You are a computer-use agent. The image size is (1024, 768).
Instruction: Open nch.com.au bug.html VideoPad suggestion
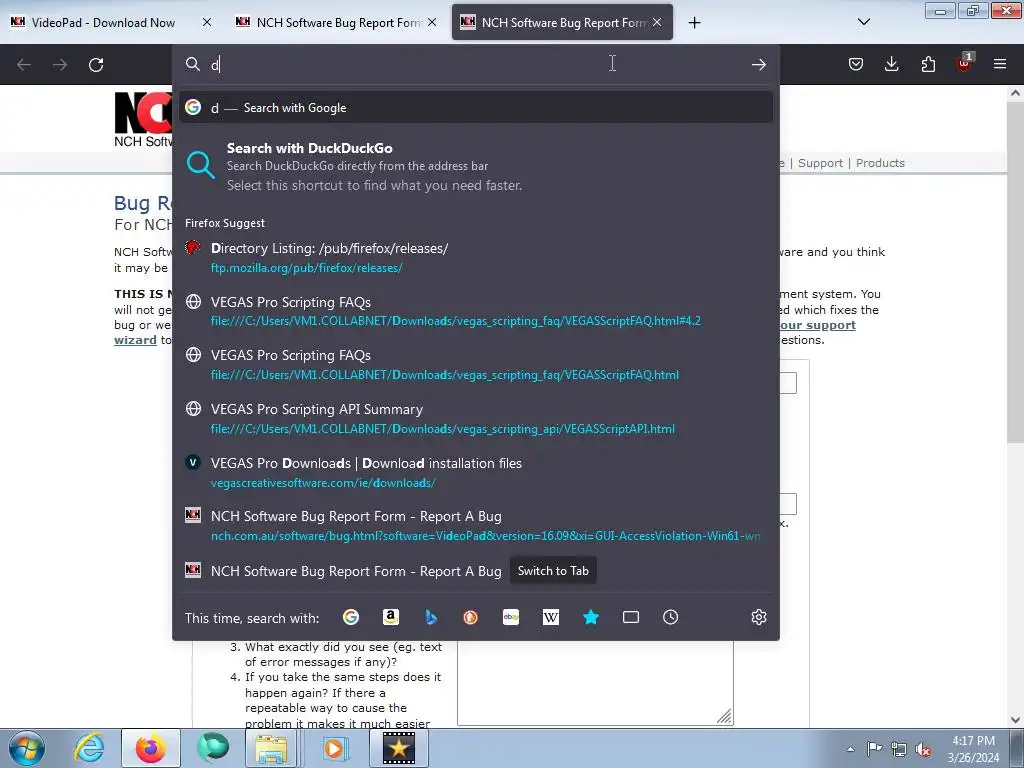[x=475, y=526]
